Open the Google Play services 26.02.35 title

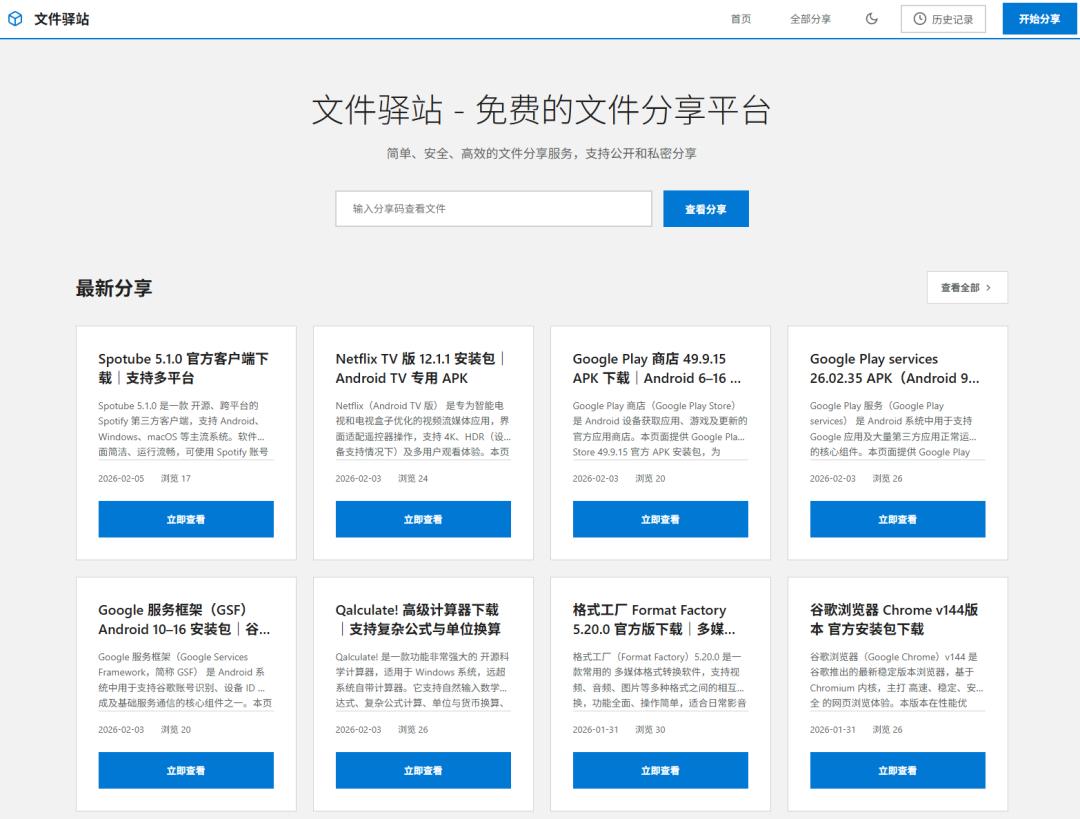[x=894, y=368]
